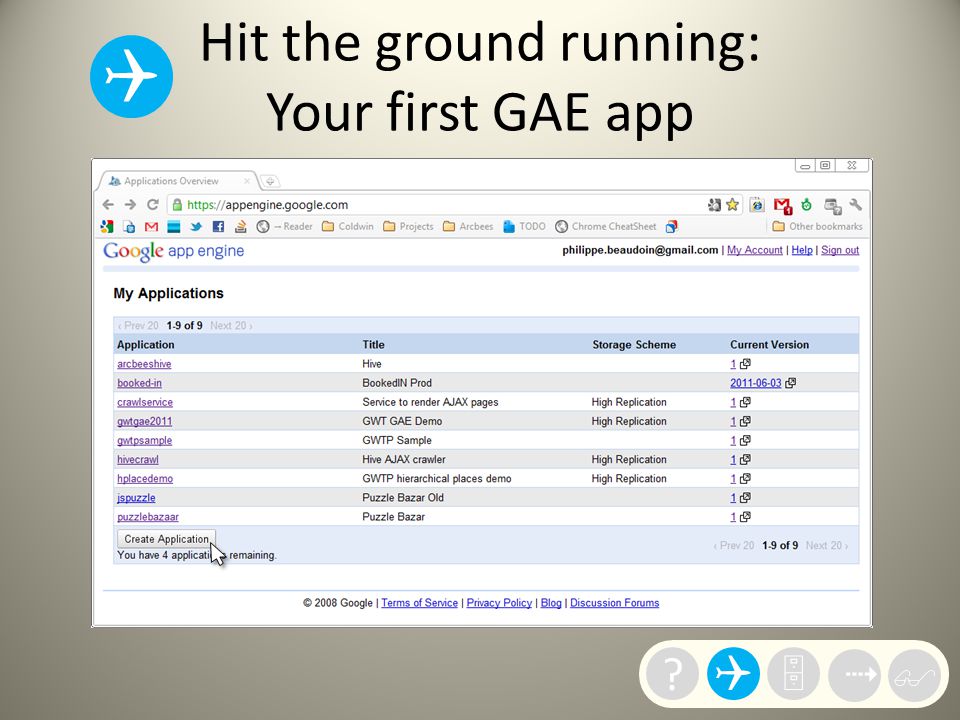Viewport: 960px width, 720px height.
Task: Open the Discussion Forums link
Action: [x=615, y=603]
